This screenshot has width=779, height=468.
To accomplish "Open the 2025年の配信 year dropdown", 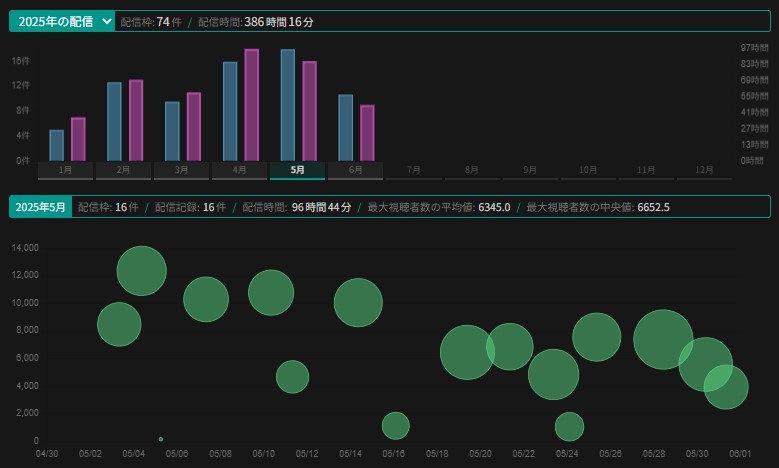I will (x=62, y=21).
